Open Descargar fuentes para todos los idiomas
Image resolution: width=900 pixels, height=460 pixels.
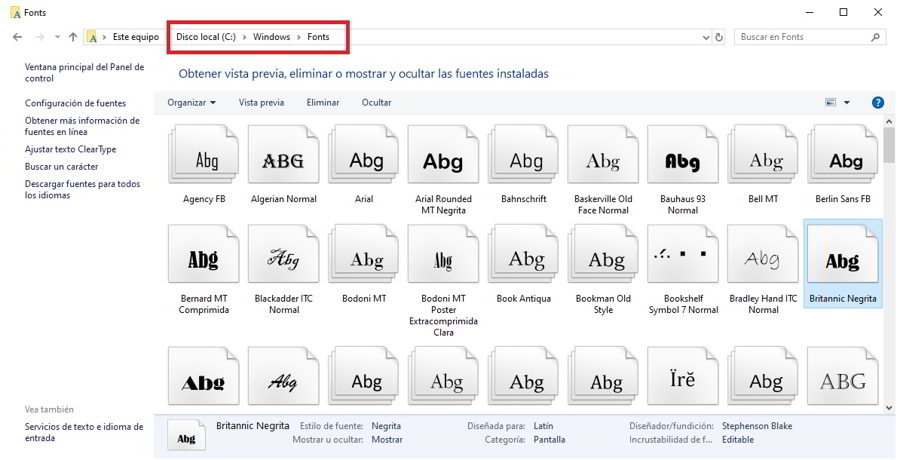click(x=82, y=190)
